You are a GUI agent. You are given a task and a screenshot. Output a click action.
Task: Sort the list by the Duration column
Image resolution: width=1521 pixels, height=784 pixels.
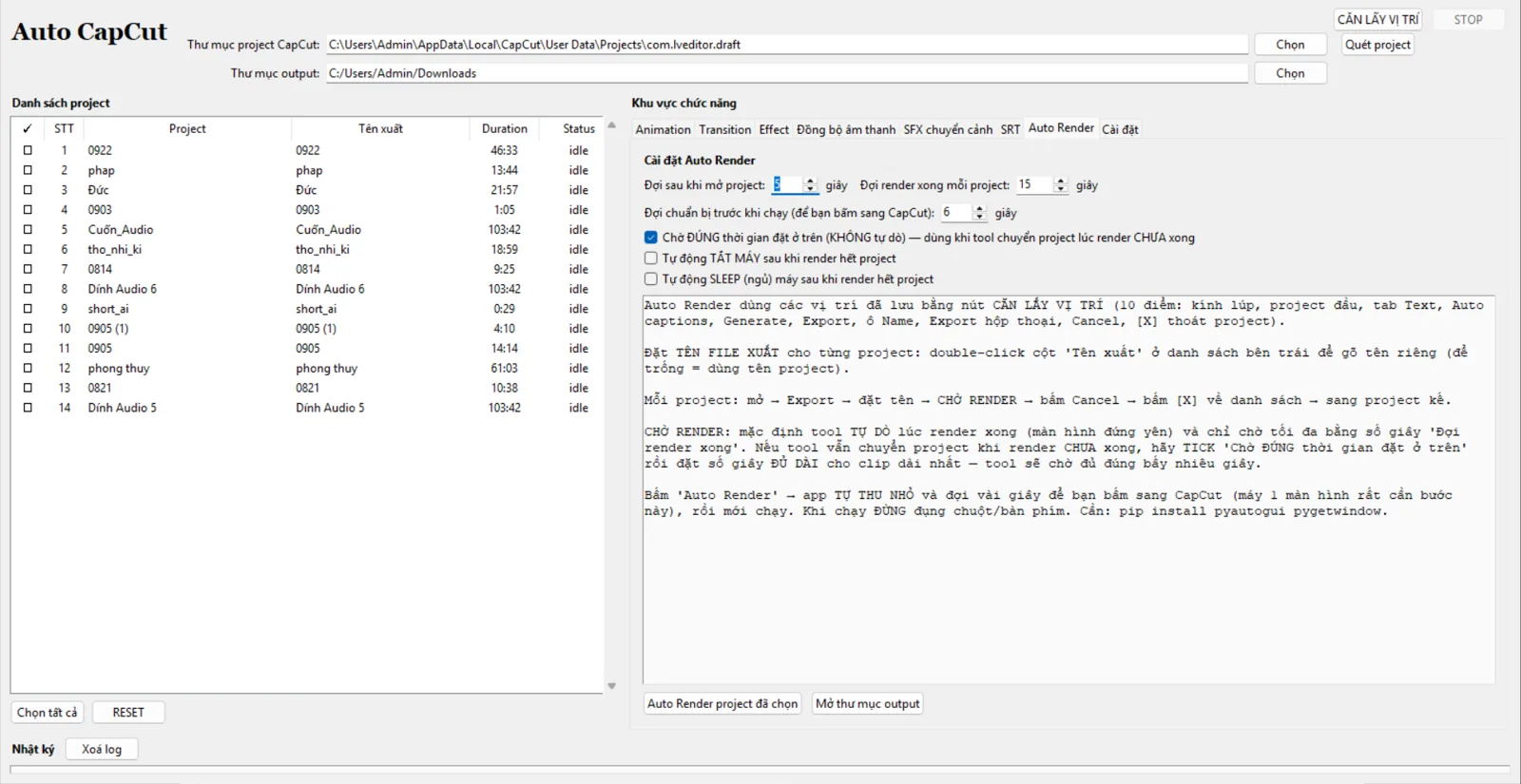coord(504,128)
